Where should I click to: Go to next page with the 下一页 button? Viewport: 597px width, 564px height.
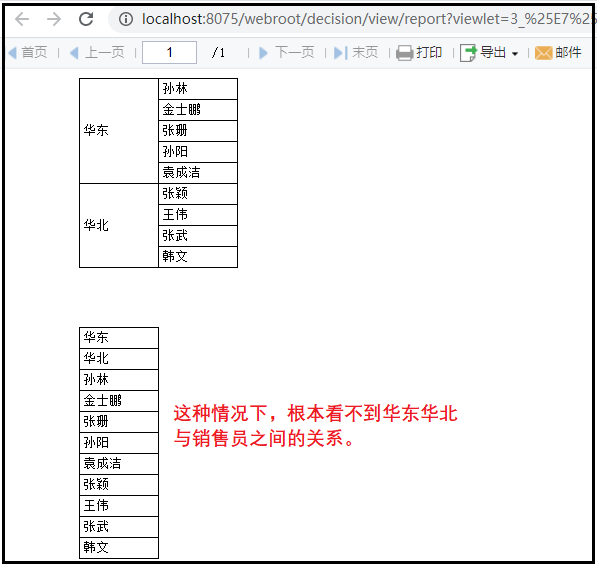click(x=287, y=52)
